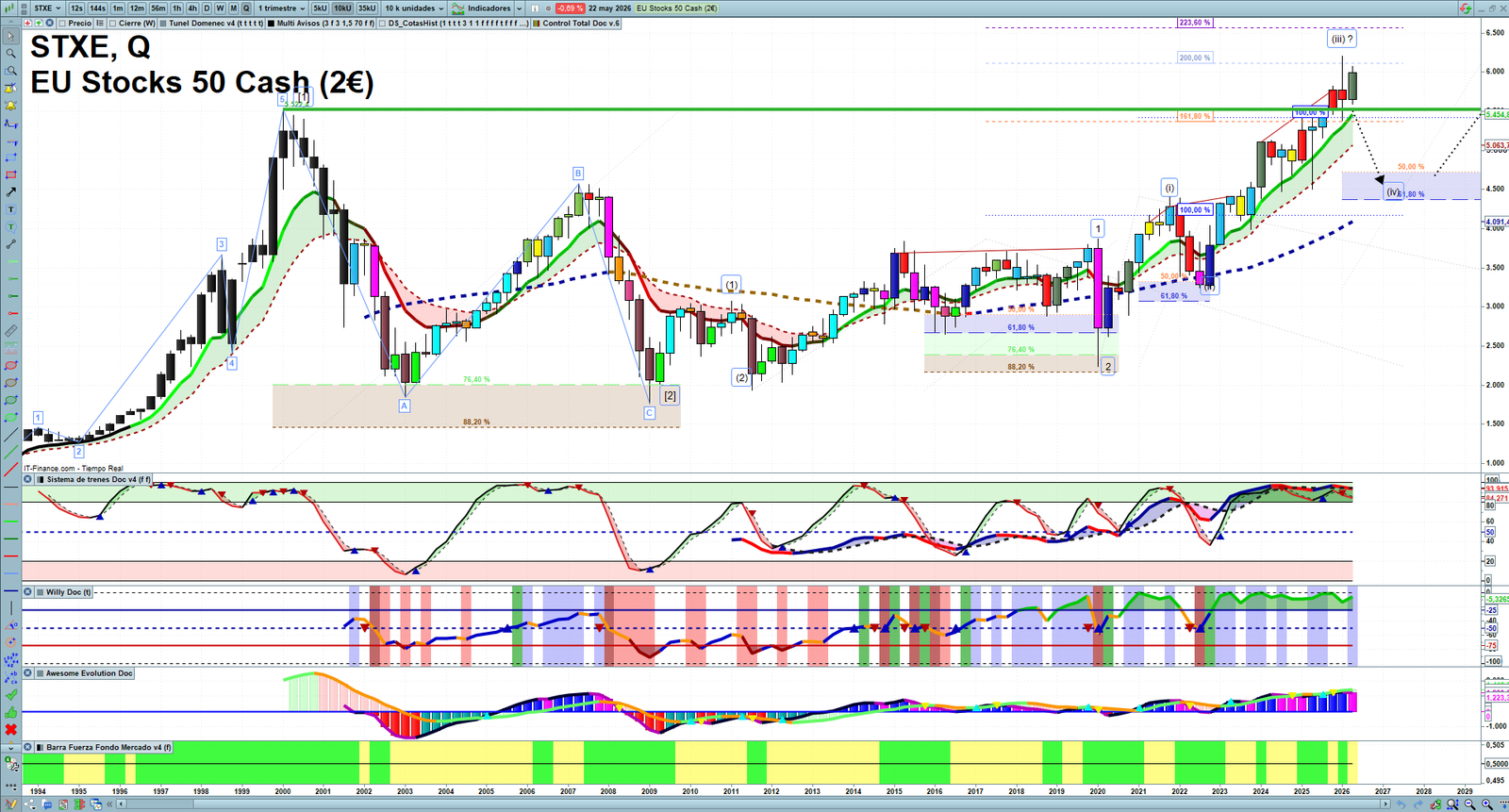Open the list icon beside Precio label
The width and height of the screenshot is (1509, 812).
pos(100,23)
